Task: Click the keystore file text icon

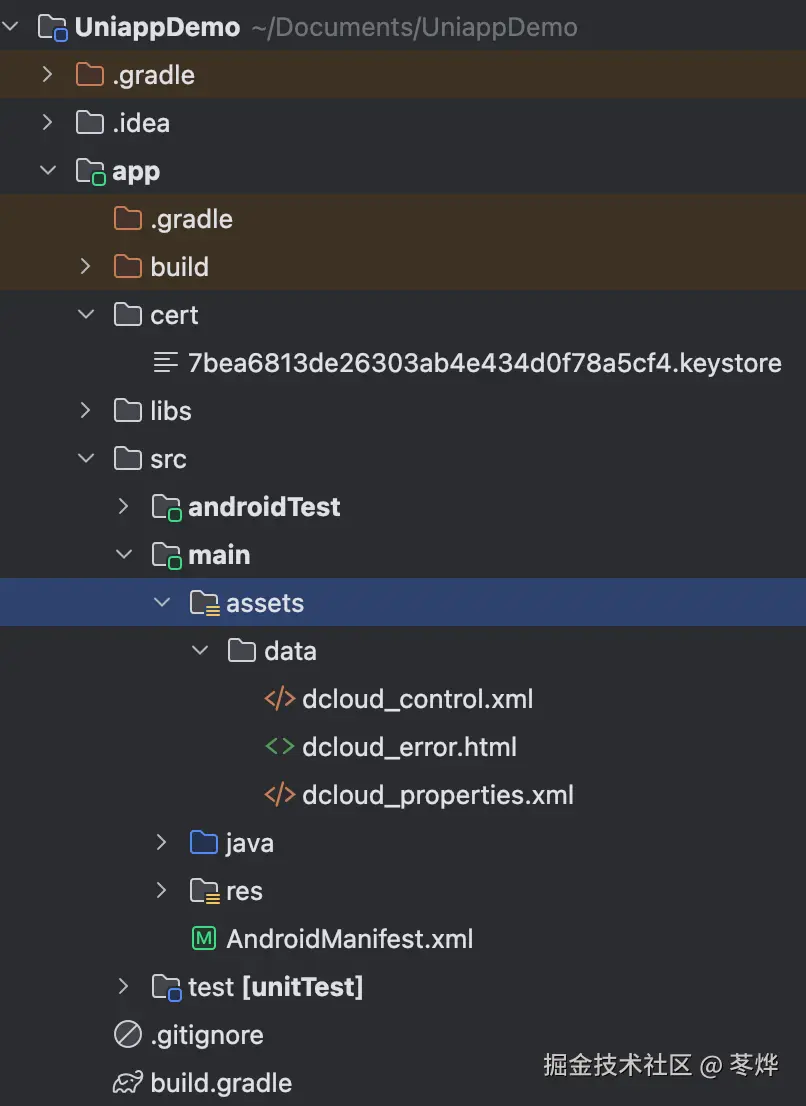Action: (x=166, y=363)
